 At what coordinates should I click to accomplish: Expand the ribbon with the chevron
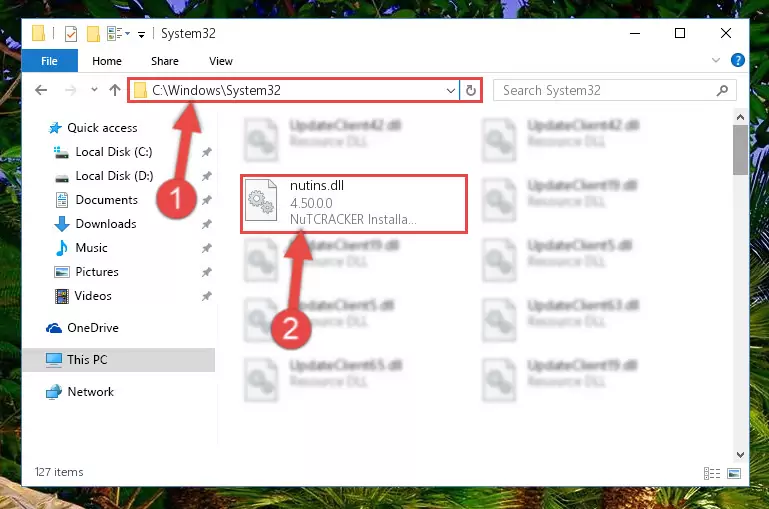tap(716, 60)
